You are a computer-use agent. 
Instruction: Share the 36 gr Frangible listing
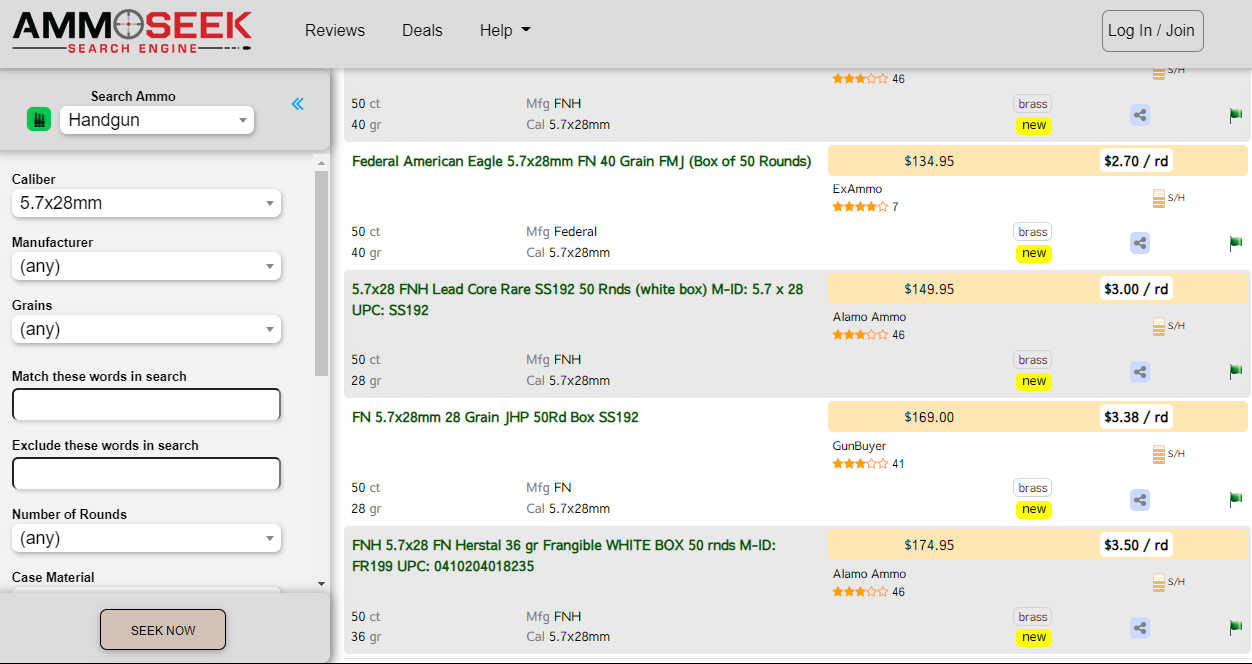1140,628
